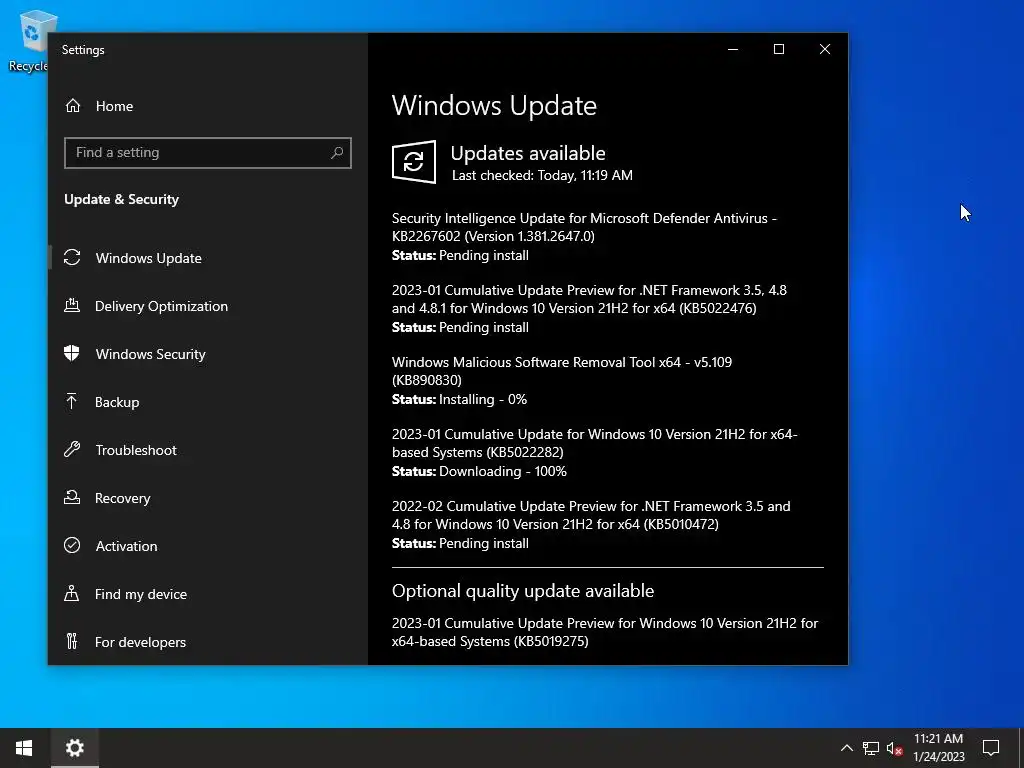Viewport: 1024px width, 768px height.
Task: Click the Activation checkmark circle icon
Action: (72, 545)
